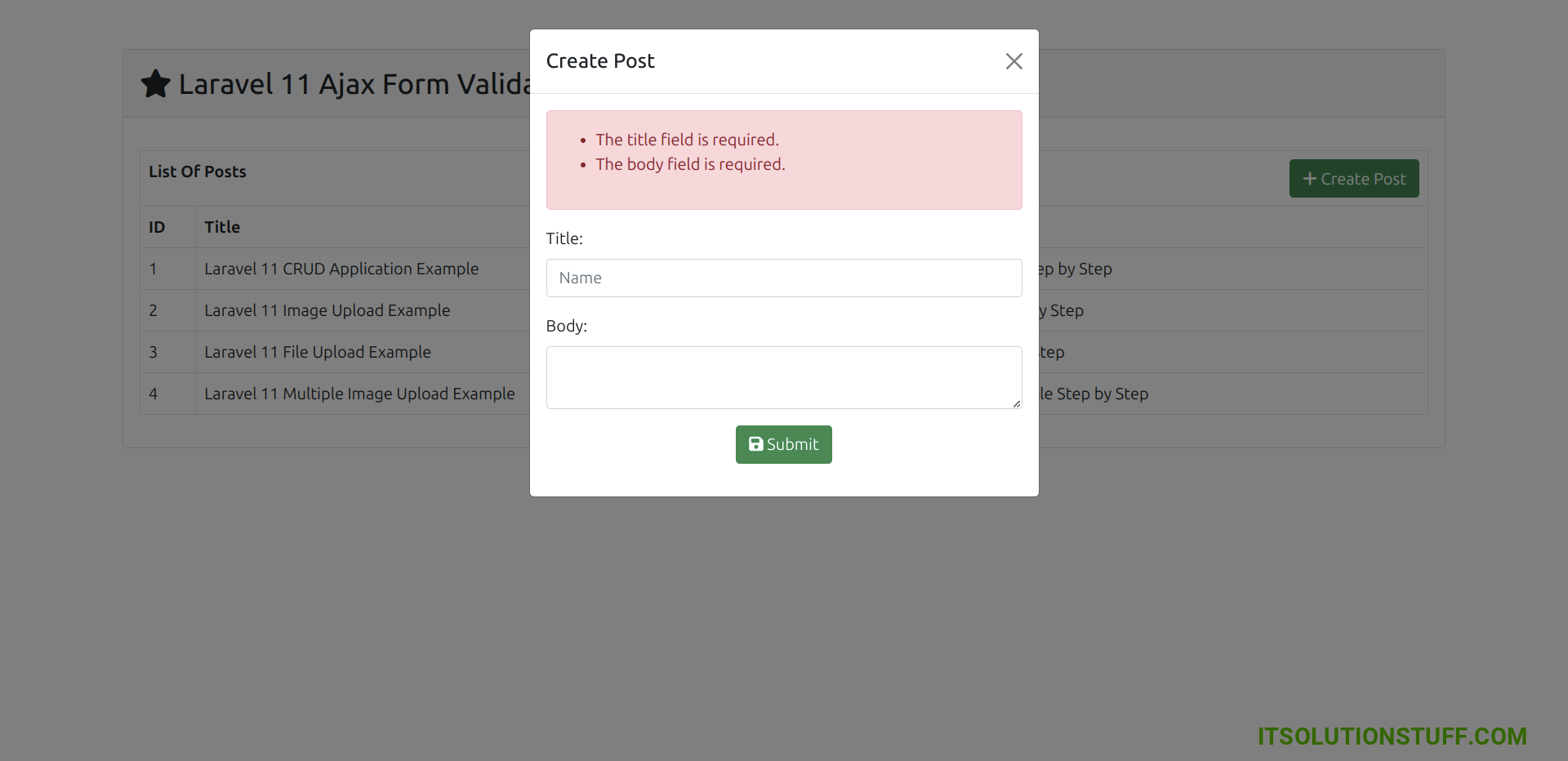The height and width of the screenshot is (761, 1568).
Task: Select 'The body field is required.' error text
Action: (x=690, y=164)
